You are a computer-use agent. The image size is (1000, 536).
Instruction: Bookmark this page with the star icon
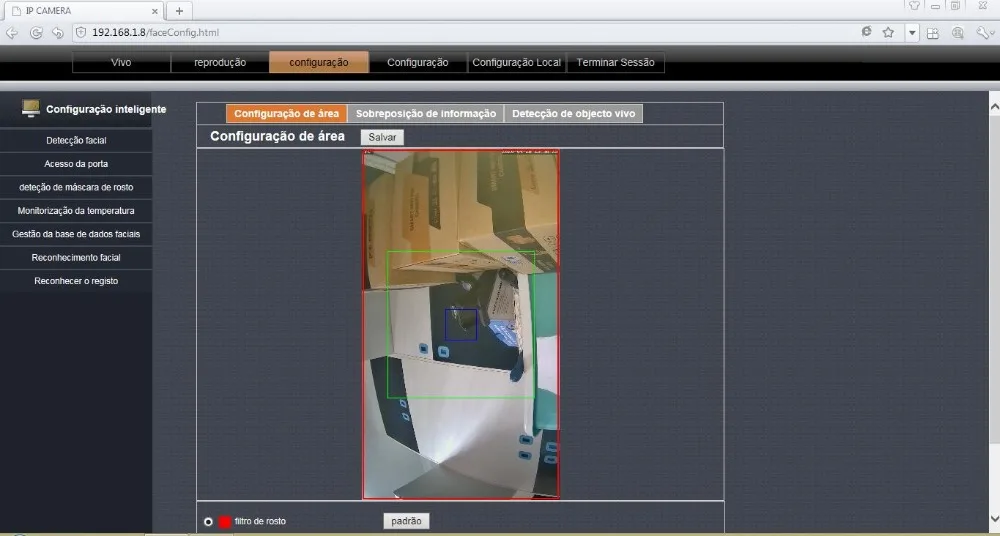888,33
